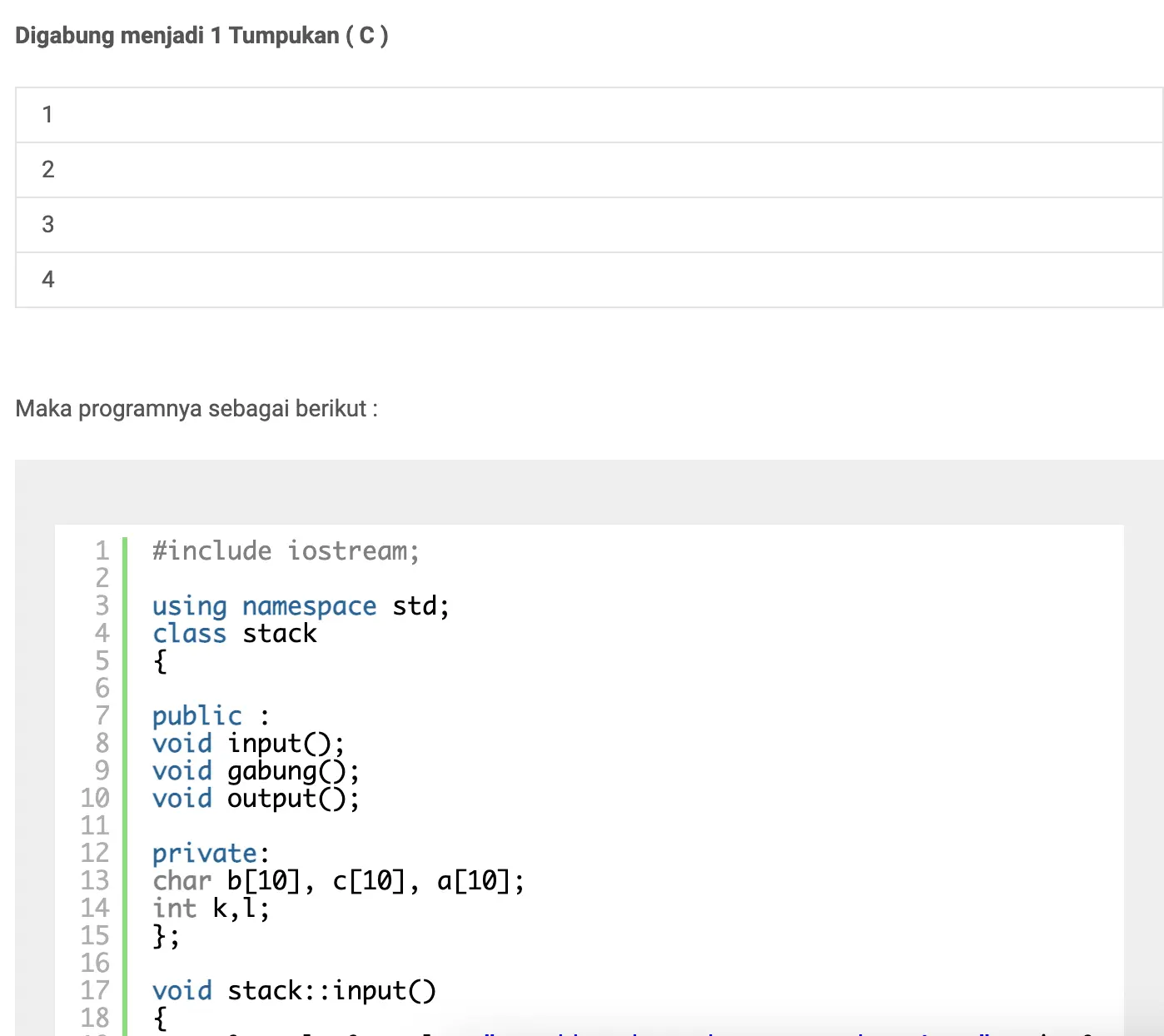Click line number 1 in code gutter
The width and height of the screenshot is (1164, 1036).
(102, 551)
